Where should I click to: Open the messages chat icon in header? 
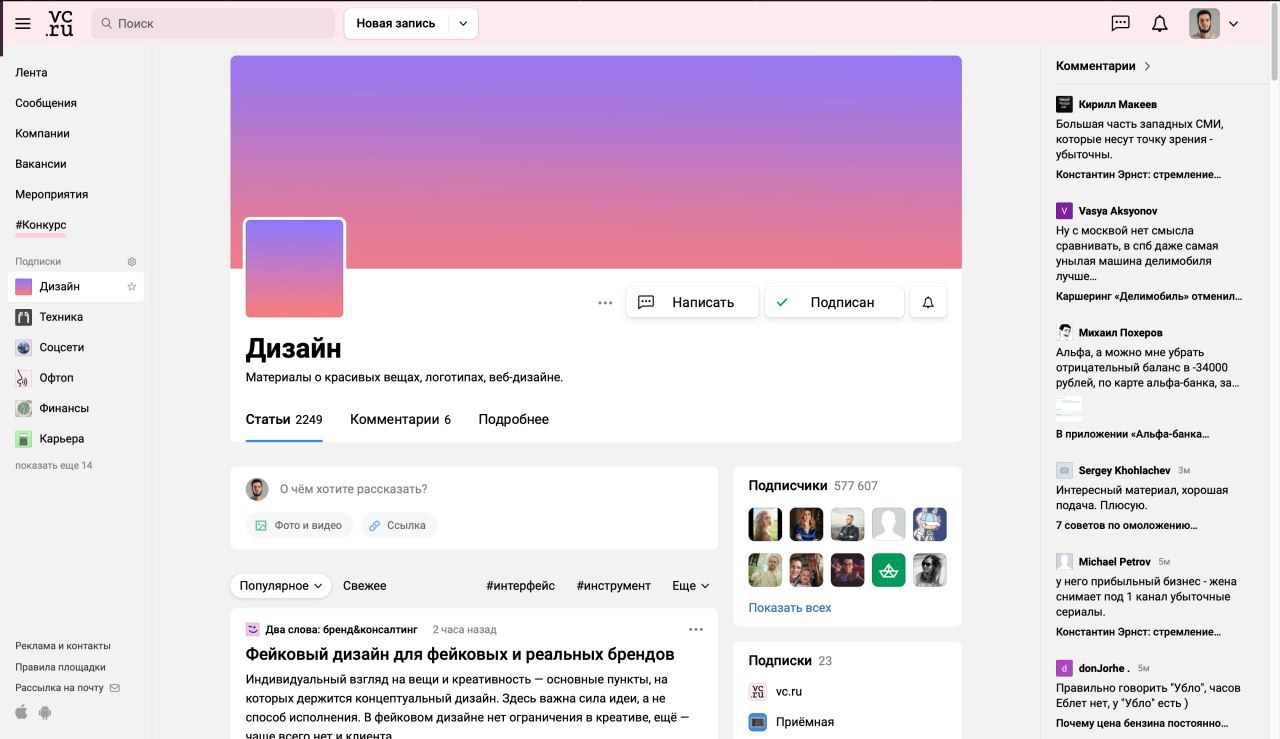(x=1121, y=24)
